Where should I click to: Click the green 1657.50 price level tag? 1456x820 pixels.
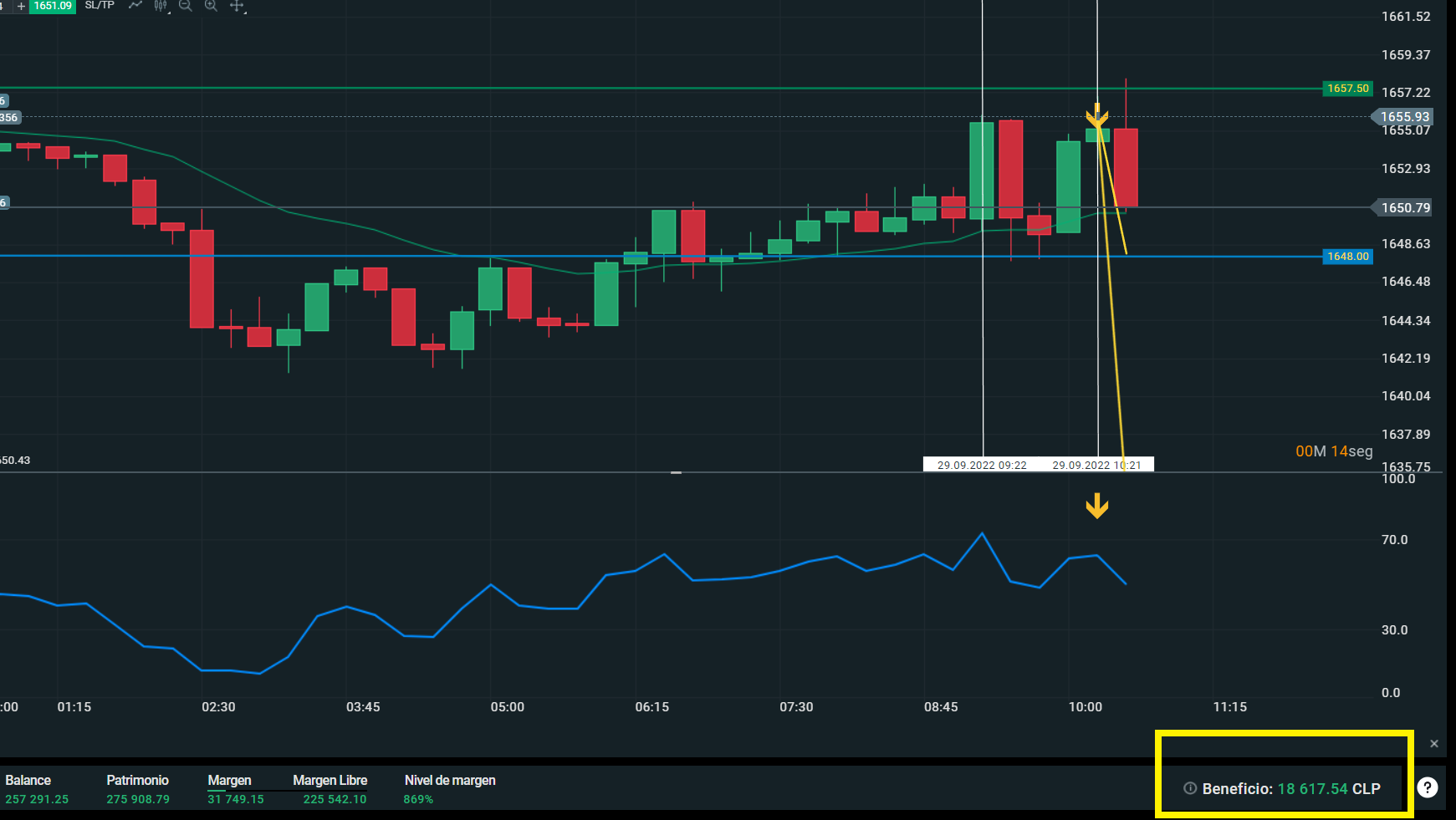tap(1348, 89)
